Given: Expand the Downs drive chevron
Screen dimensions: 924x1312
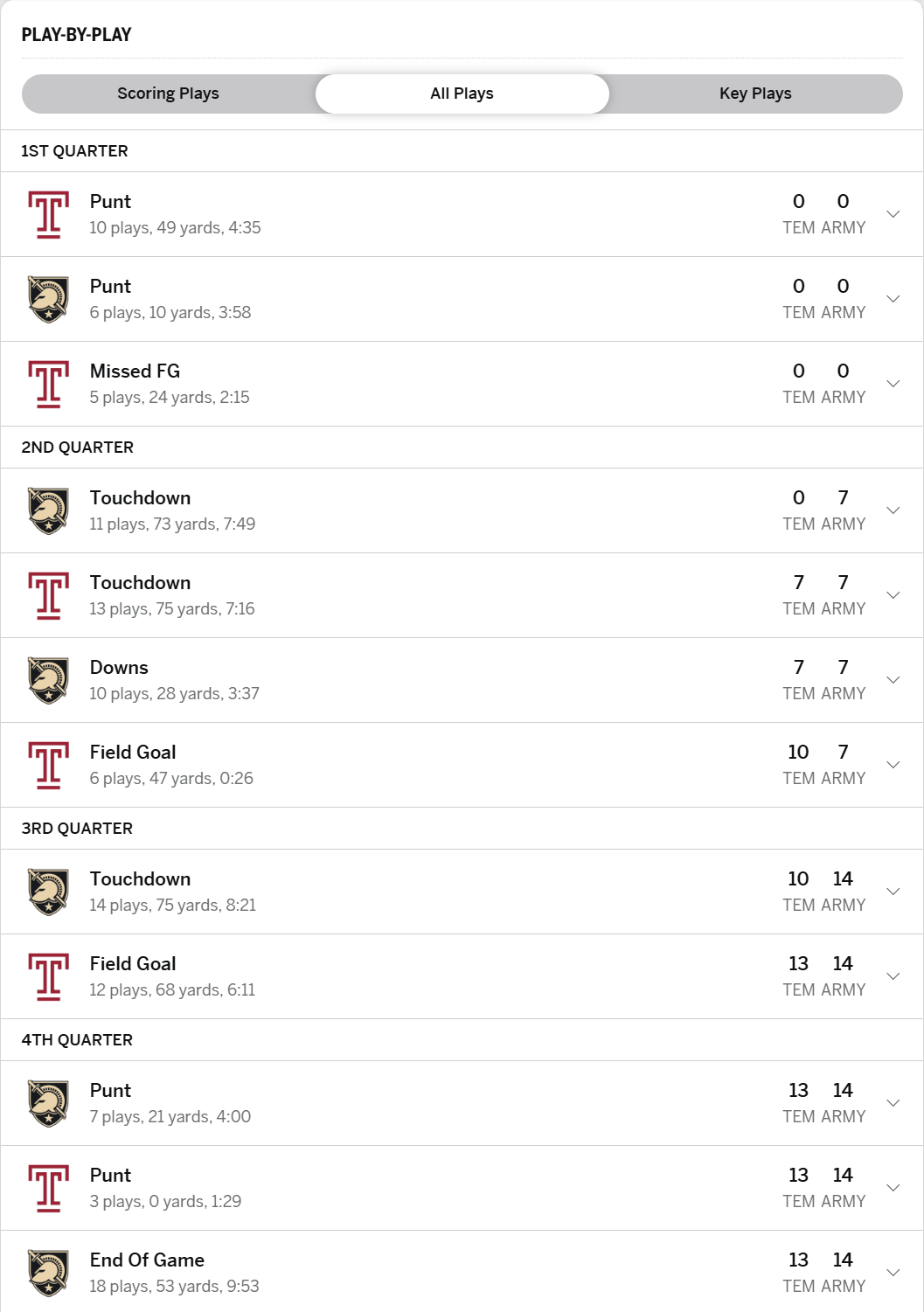Looking at the screenshot, I should click(893, 680).
